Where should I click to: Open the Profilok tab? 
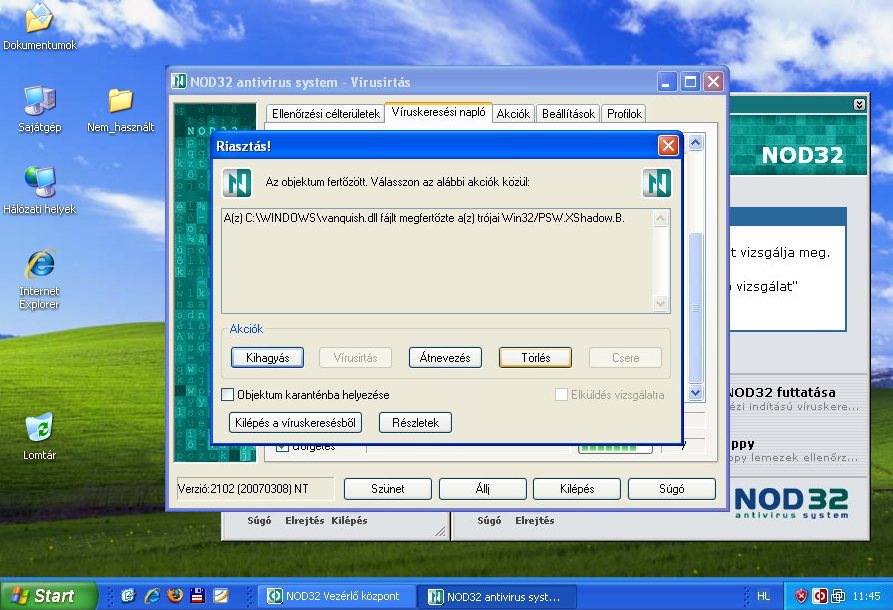[x=624, y=114]
